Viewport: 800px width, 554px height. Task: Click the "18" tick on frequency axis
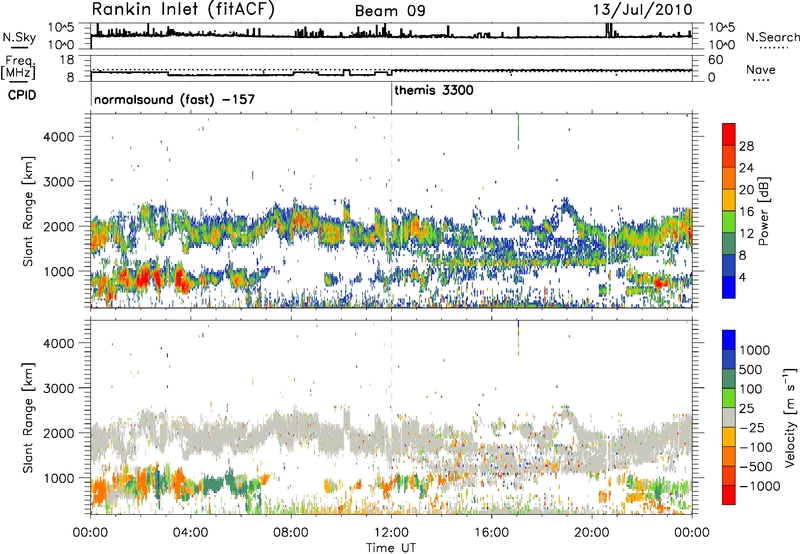67,60
